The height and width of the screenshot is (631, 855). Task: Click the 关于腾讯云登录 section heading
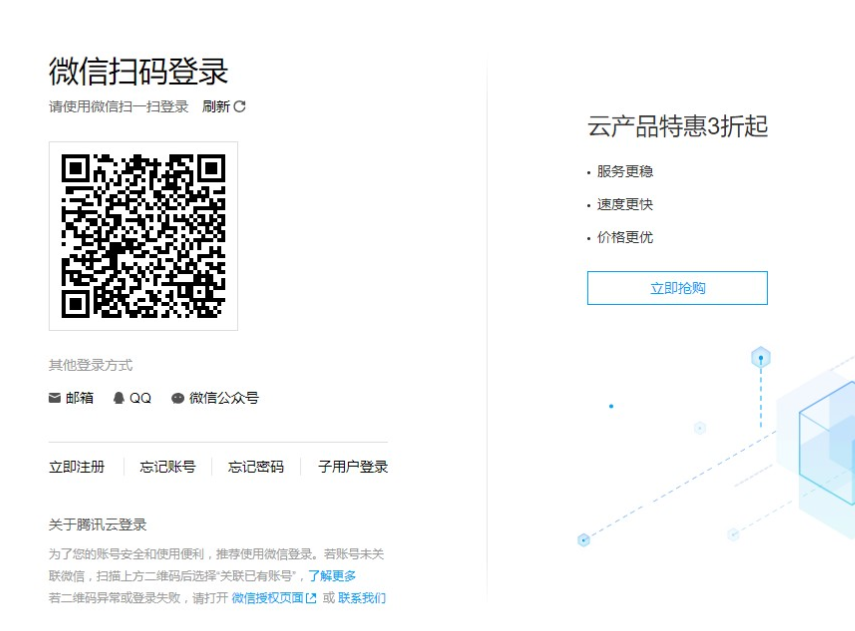(x=98, y=525)
